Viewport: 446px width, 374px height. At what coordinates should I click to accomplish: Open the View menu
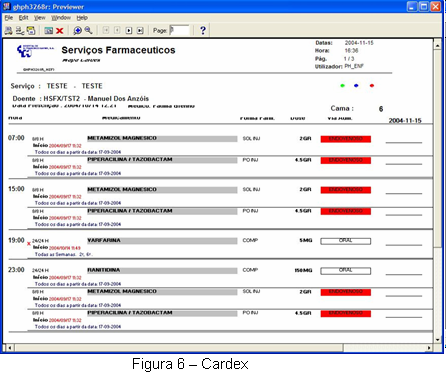pyautogui.click(x=39, y=18)
